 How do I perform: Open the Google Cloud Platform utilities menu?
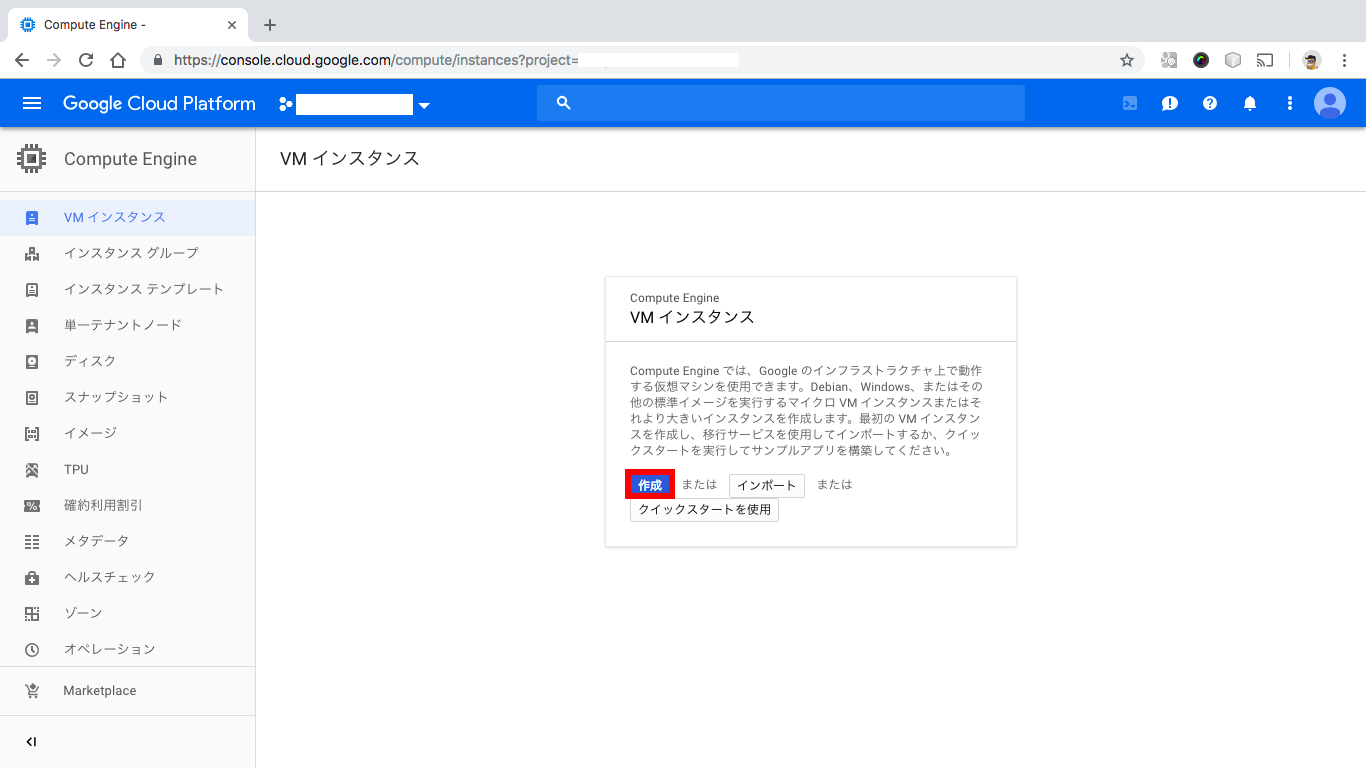tap(1289, 103)
